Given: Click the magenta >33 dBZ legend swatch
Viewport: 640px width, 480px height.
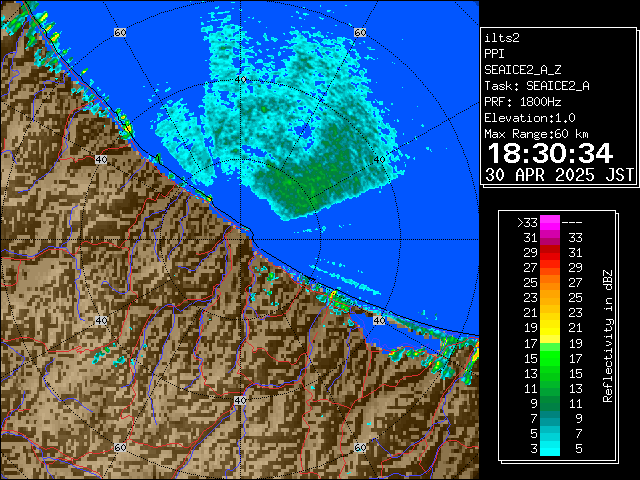Looking at the screenshot, I should click(x=550, y=223).
